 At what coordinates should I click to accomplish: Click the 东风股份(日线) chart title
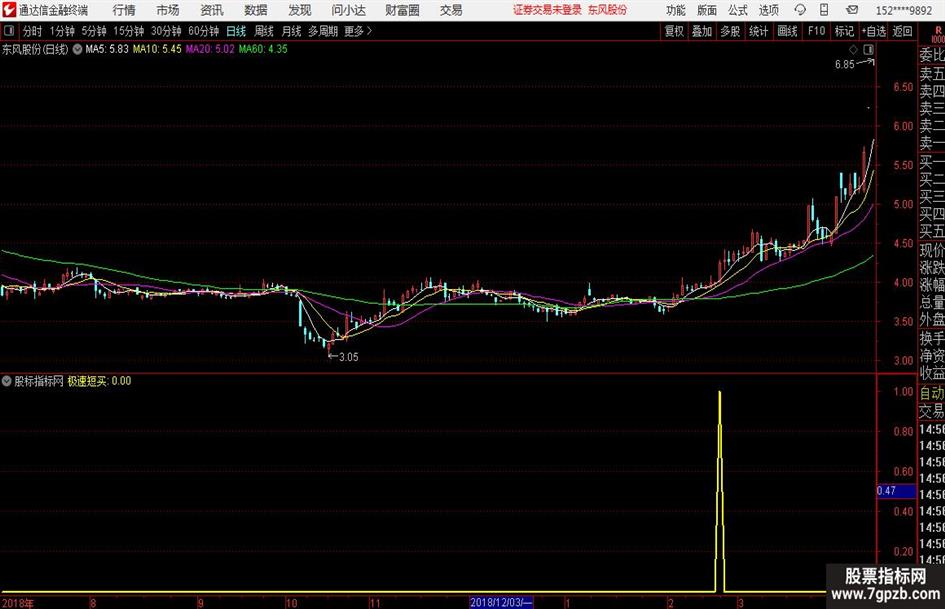[x=35, y=49]
